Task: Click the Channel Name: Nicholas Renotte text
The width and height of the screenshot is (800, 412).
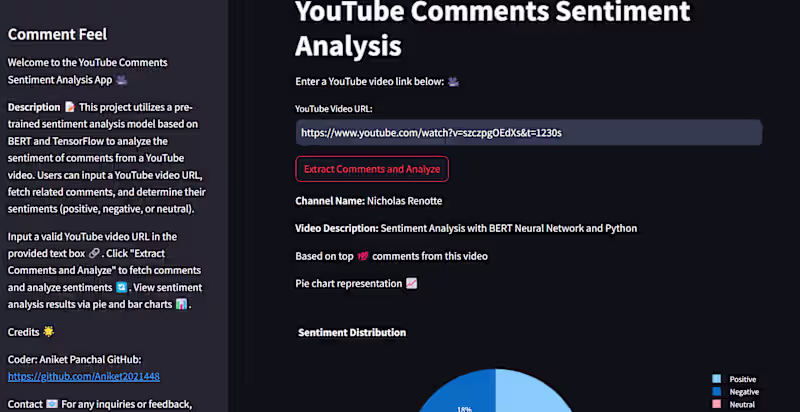Action: click(369, 201)
